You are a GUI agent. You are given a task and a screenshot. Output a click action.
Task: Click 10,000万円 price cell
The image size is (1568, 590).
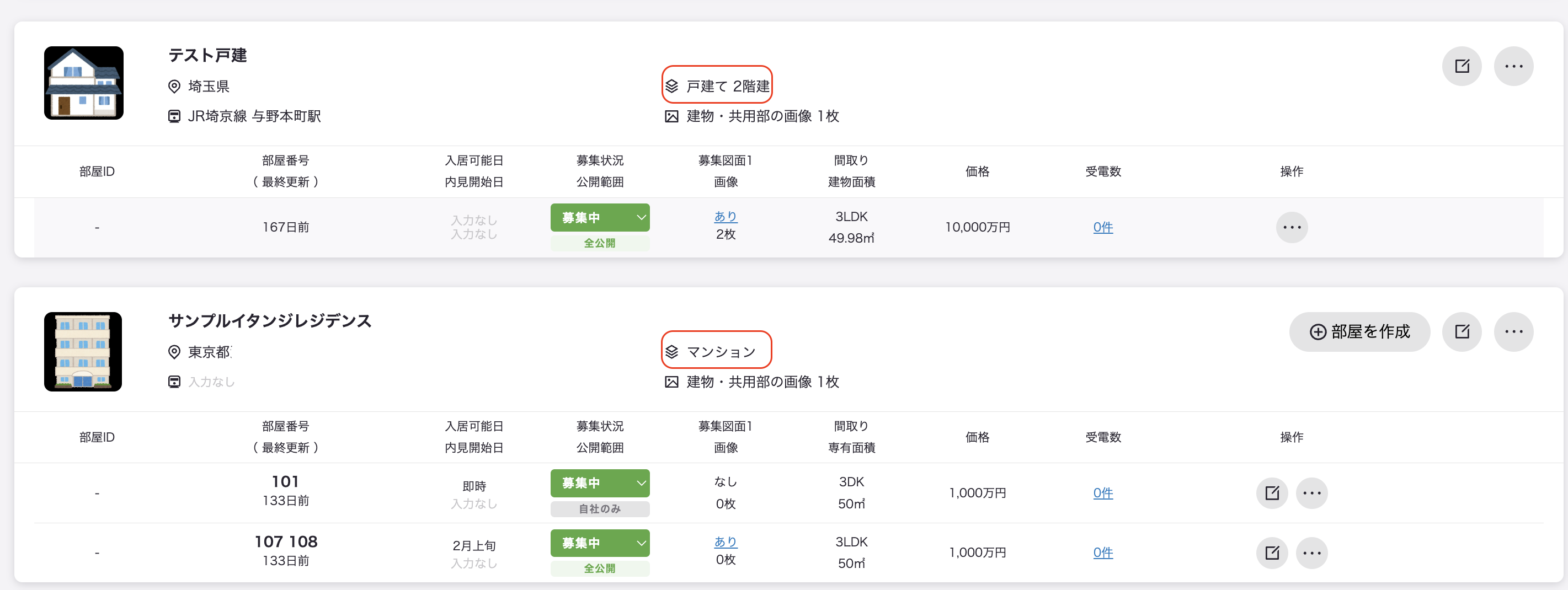tap(977, 228)
